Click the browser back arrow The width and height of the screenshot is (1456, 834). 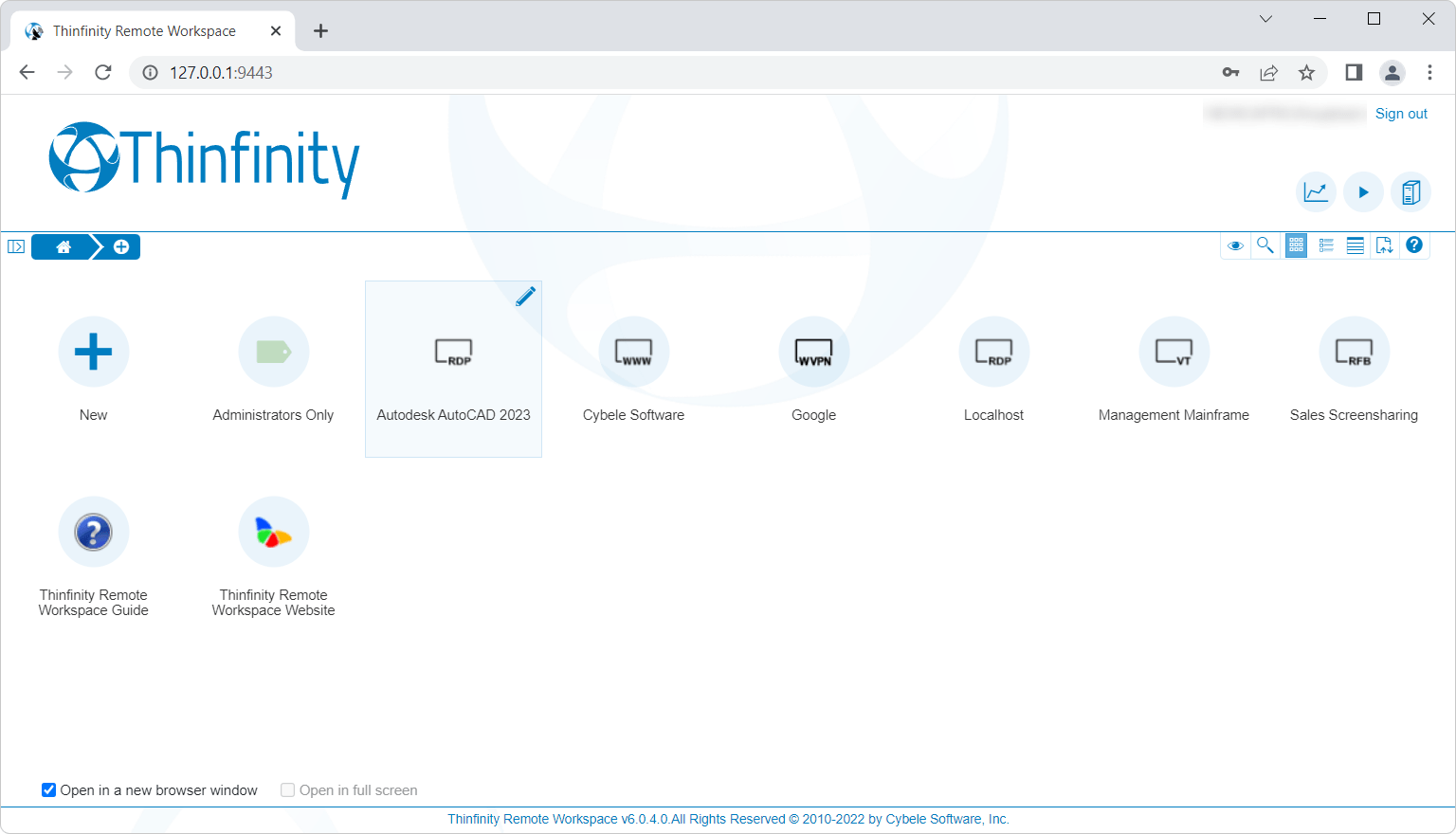click(x=27, y=72)
